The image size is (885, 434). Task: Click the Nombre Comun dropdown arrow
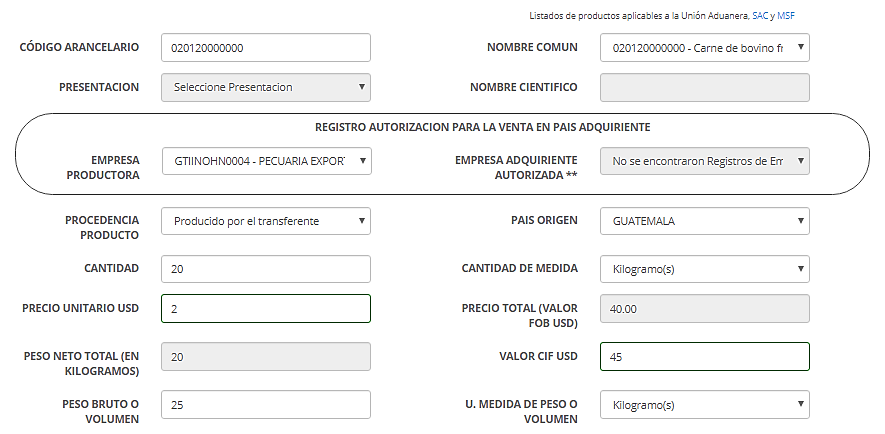800,47
